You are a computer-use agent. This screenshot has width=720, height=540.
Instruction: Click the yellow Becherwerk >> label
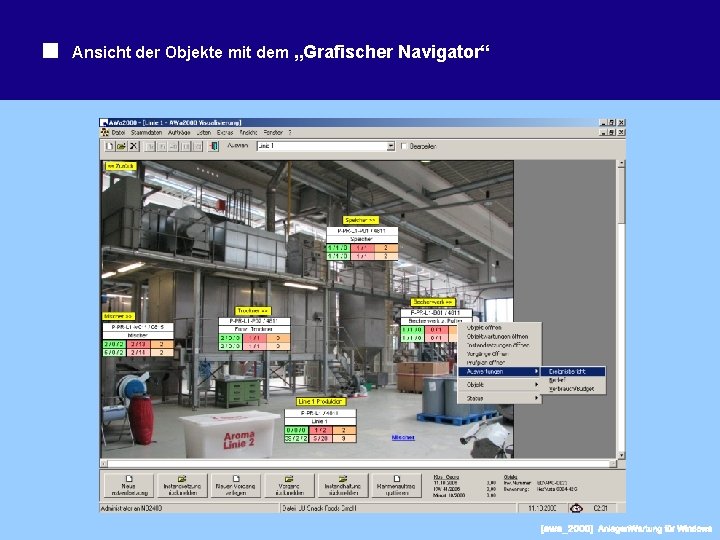[433, 302]
